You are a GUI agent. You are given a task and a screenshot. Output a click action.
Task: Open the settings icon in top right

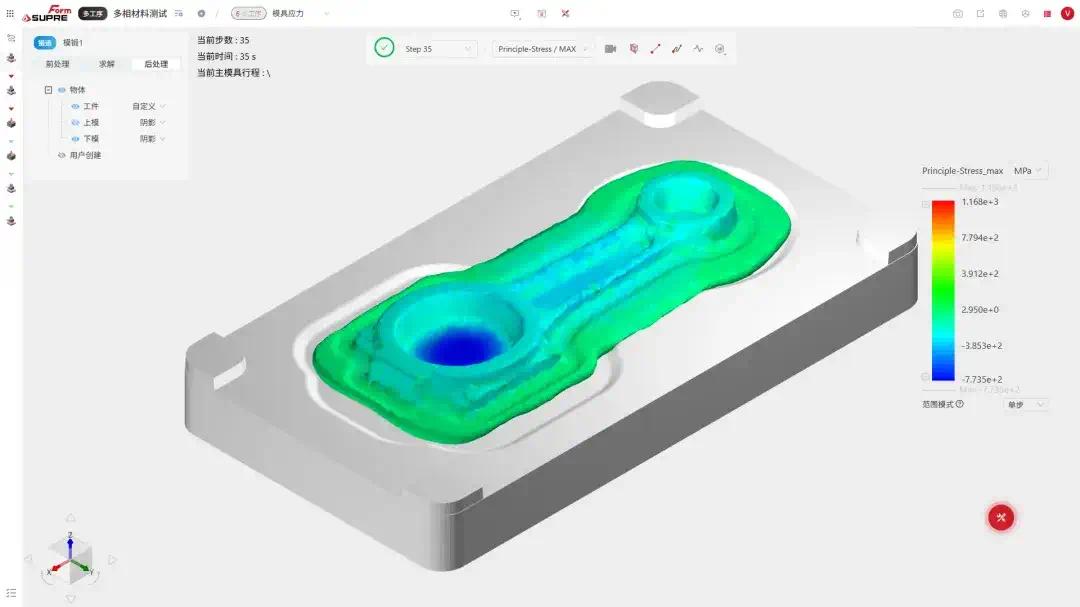[1026, 14]
